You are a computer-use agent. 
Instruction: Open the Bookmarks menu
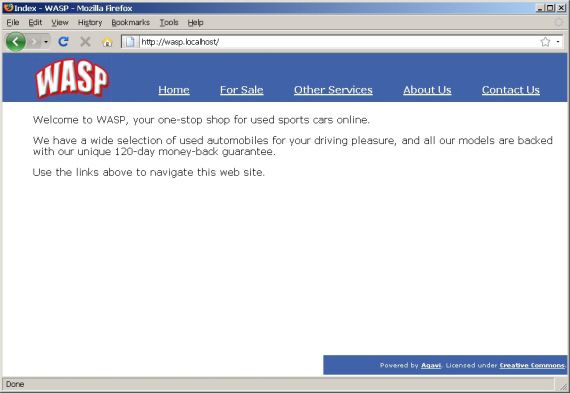coord(131,23)
